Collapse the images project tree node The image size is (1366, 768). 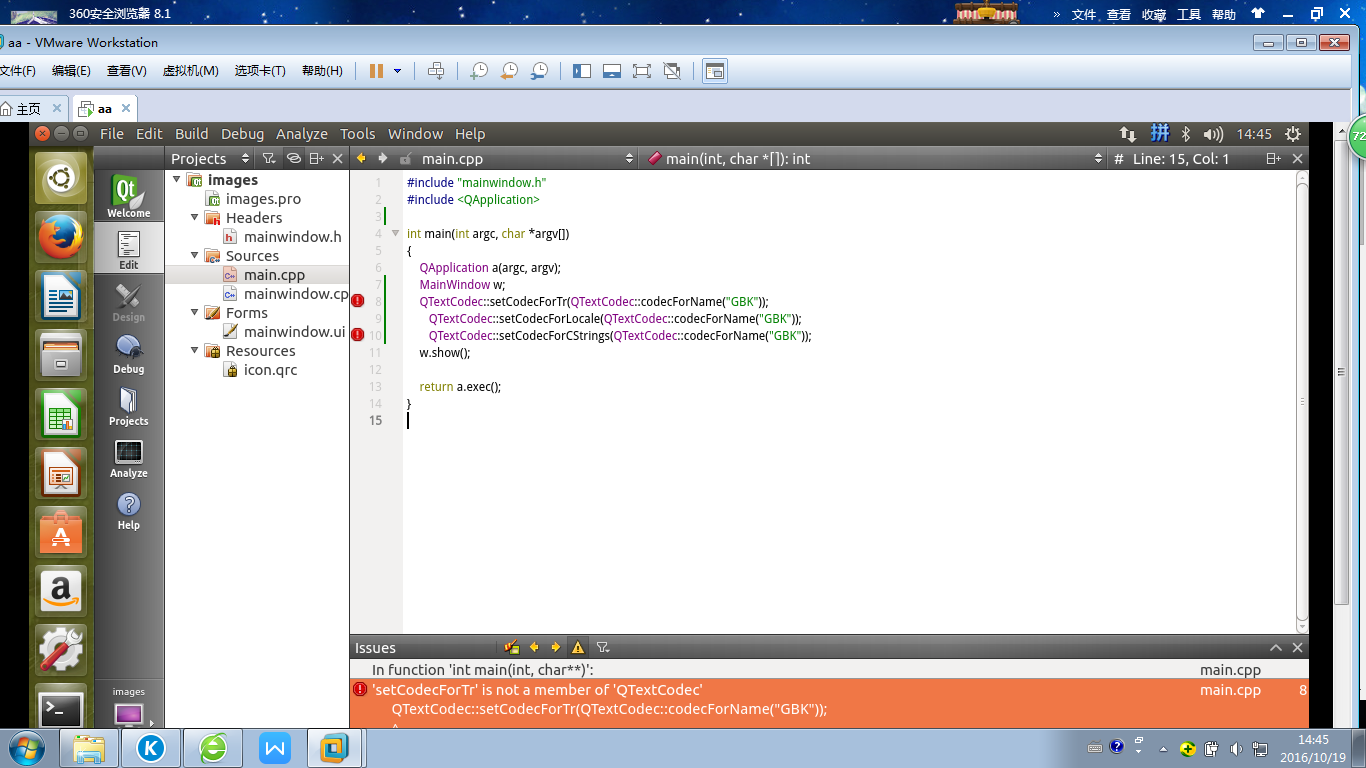click(177, 180)
